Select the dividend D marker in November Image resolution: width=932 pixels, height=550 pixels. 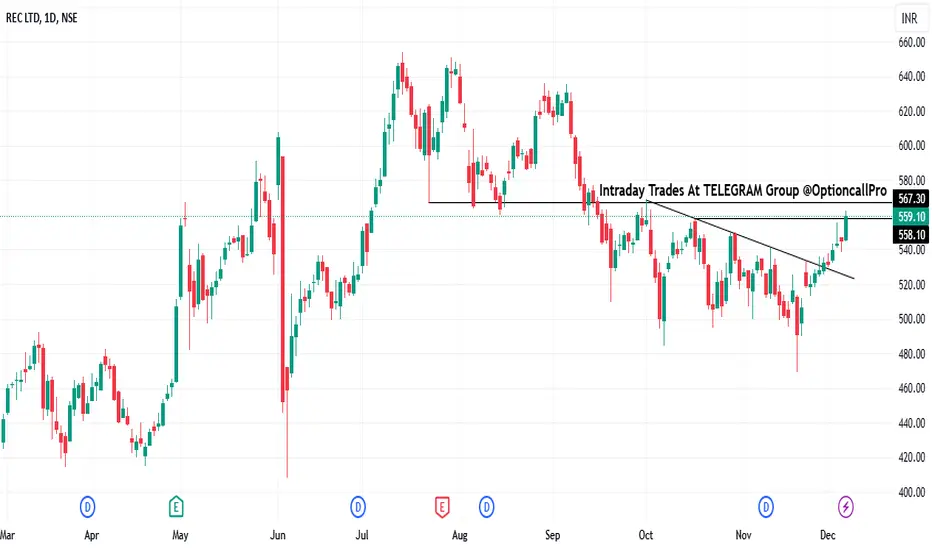coord(766,507)
